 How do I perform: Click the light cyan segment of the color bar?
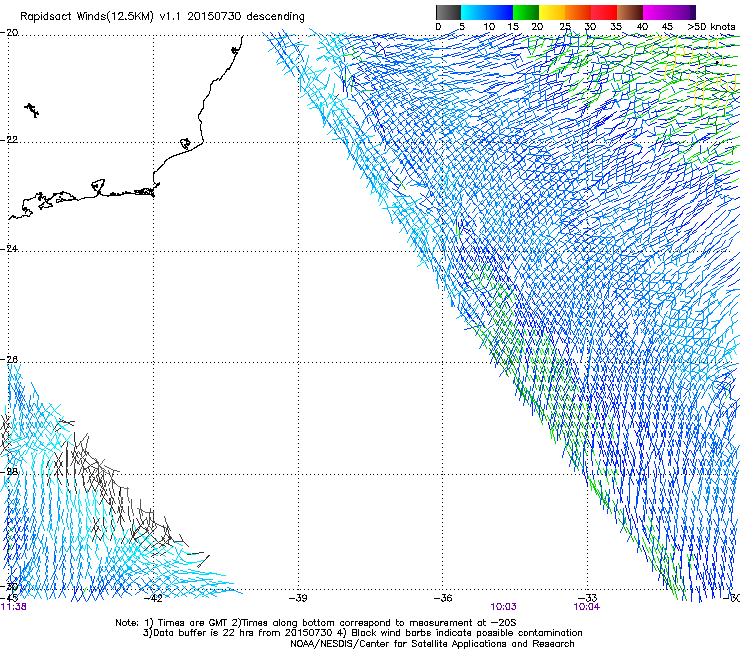[x=474, y=12]
